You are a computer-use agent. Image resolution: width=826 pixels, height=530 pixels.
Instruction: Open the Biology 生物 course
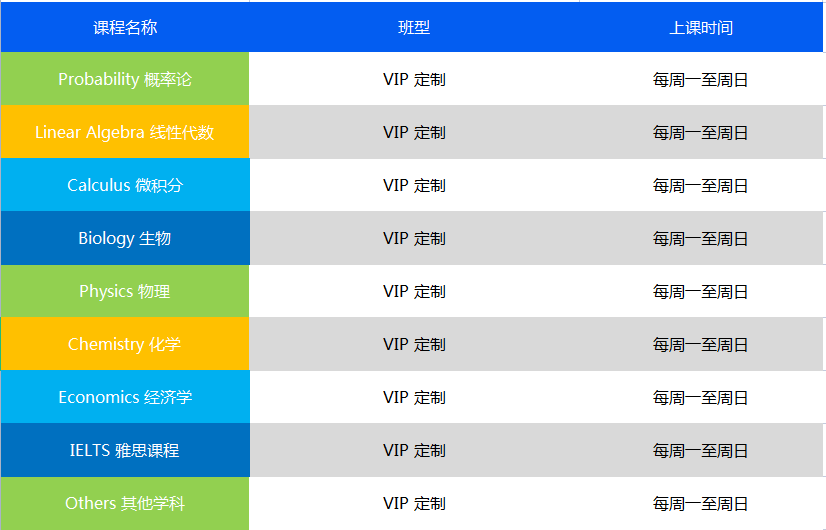pos(125,238)
